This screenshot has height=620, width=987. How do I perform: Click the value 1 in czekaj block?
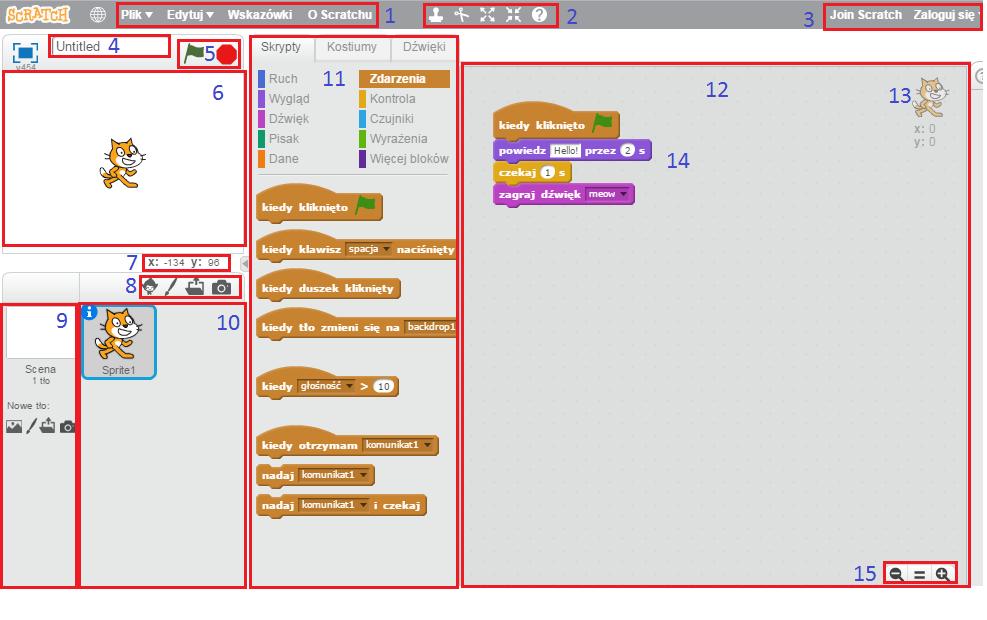point(548,172)
